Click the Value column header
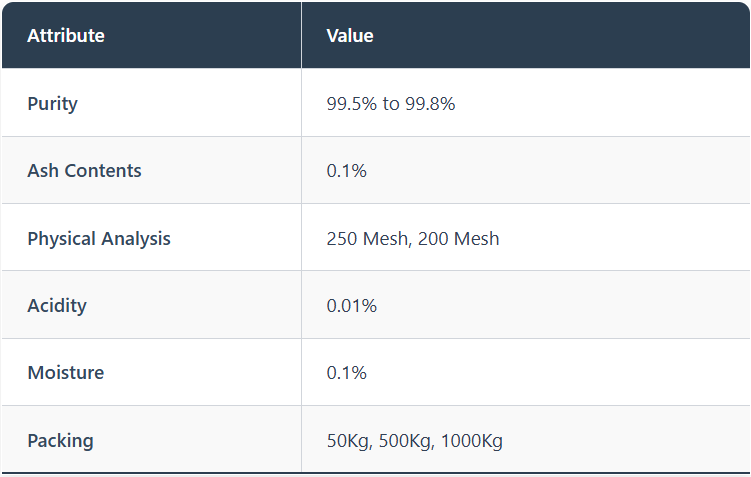This screenshot has width=751, height=477. 350,36
